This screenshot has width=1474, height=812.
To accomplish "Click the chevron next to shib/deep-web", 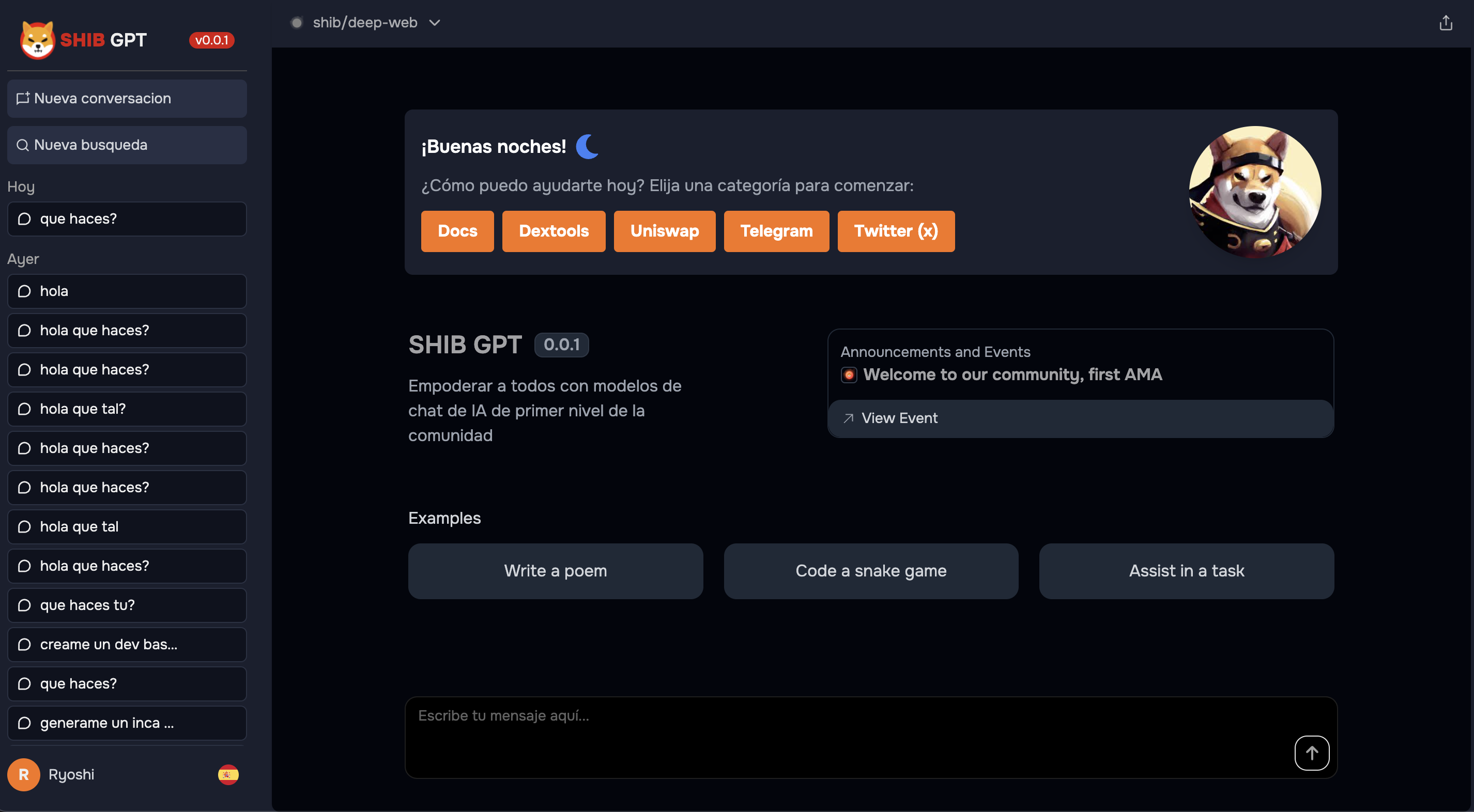I will [x=435, y=23].
